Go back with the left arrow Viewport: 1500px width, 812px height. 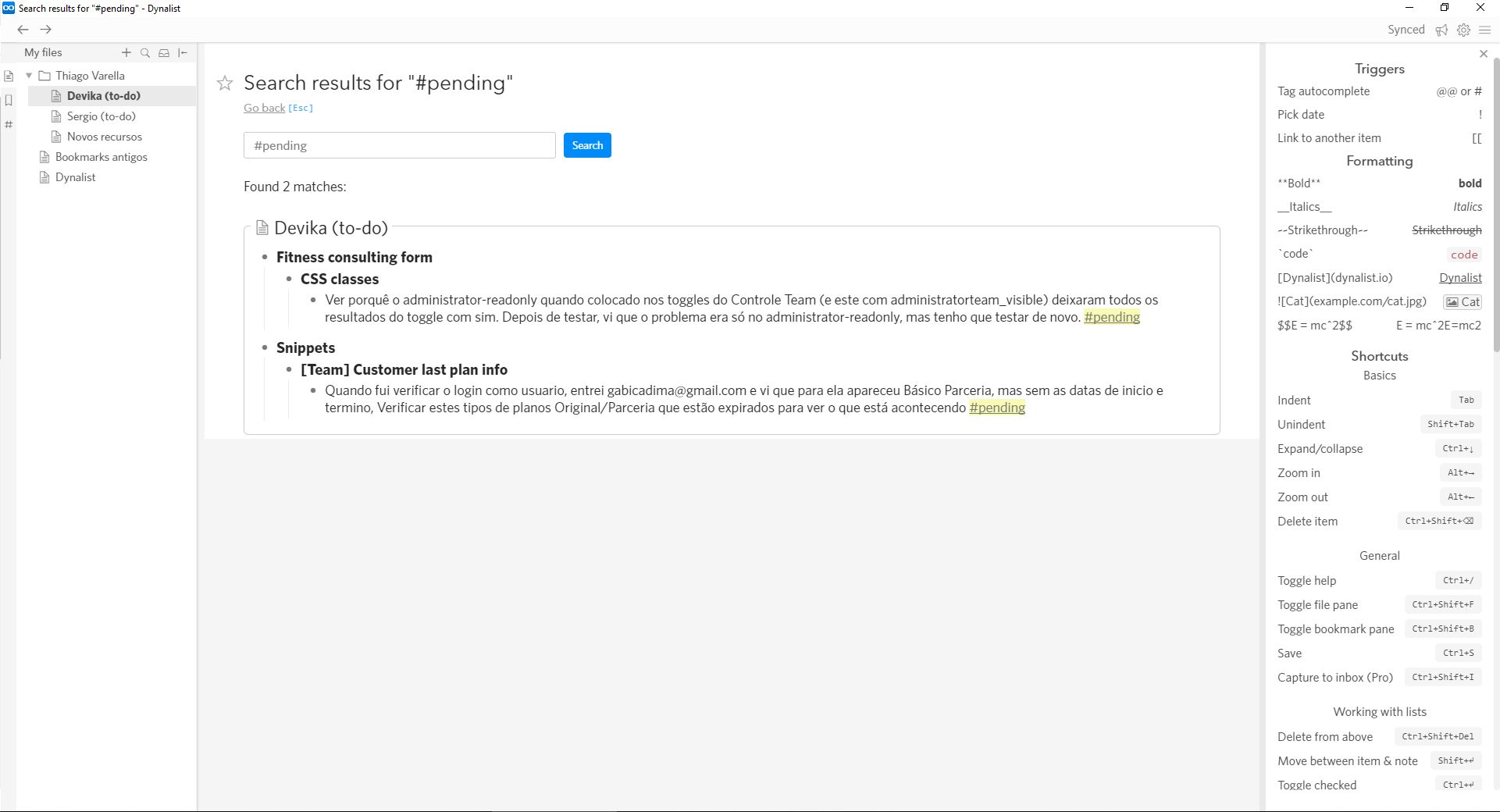coord(23,30)
